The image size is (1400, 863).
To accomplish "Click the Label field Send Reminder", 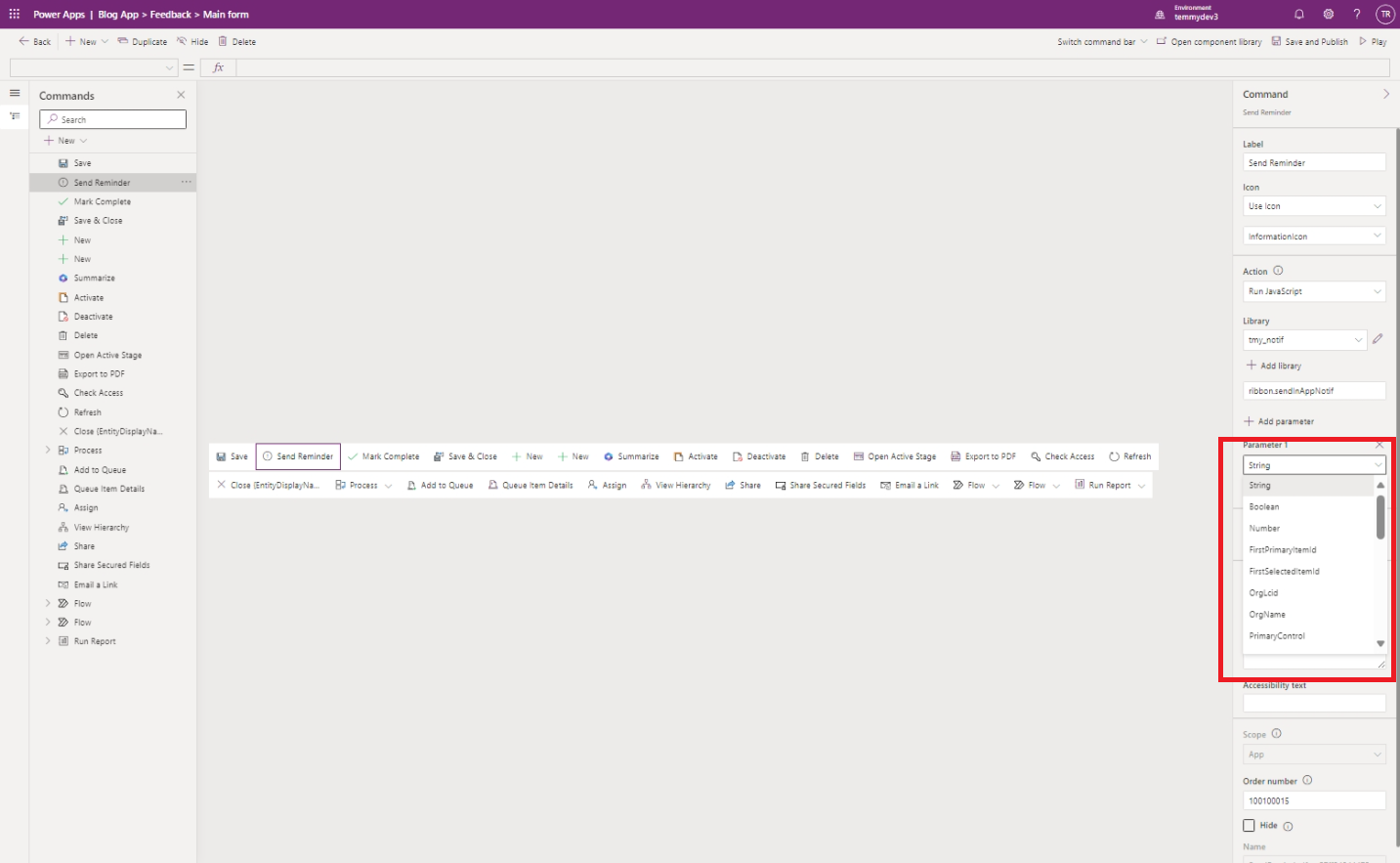I will click(x=1314, y=162).
